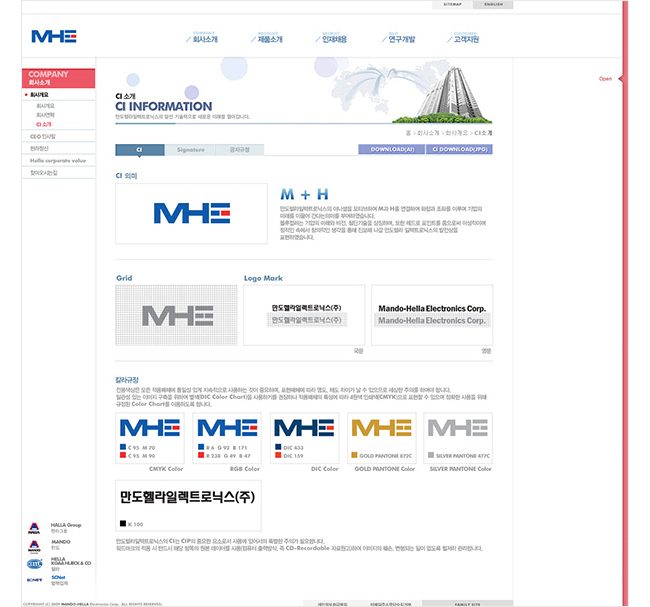This screenshot has height=607, width=650.
Task: Open CI 소개 sidebar submenu item
Action: (x=44, y=124)
